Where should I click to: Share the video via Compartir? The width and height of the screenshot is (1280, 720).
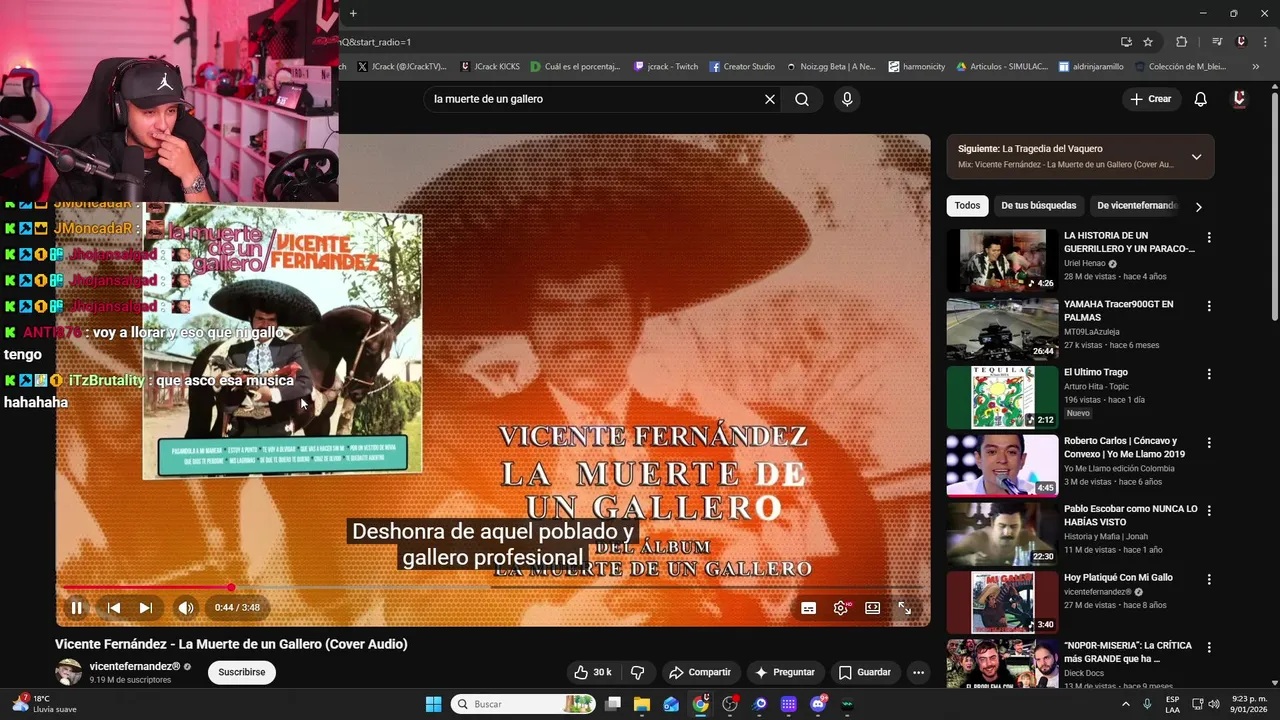[x=700, y=672]
